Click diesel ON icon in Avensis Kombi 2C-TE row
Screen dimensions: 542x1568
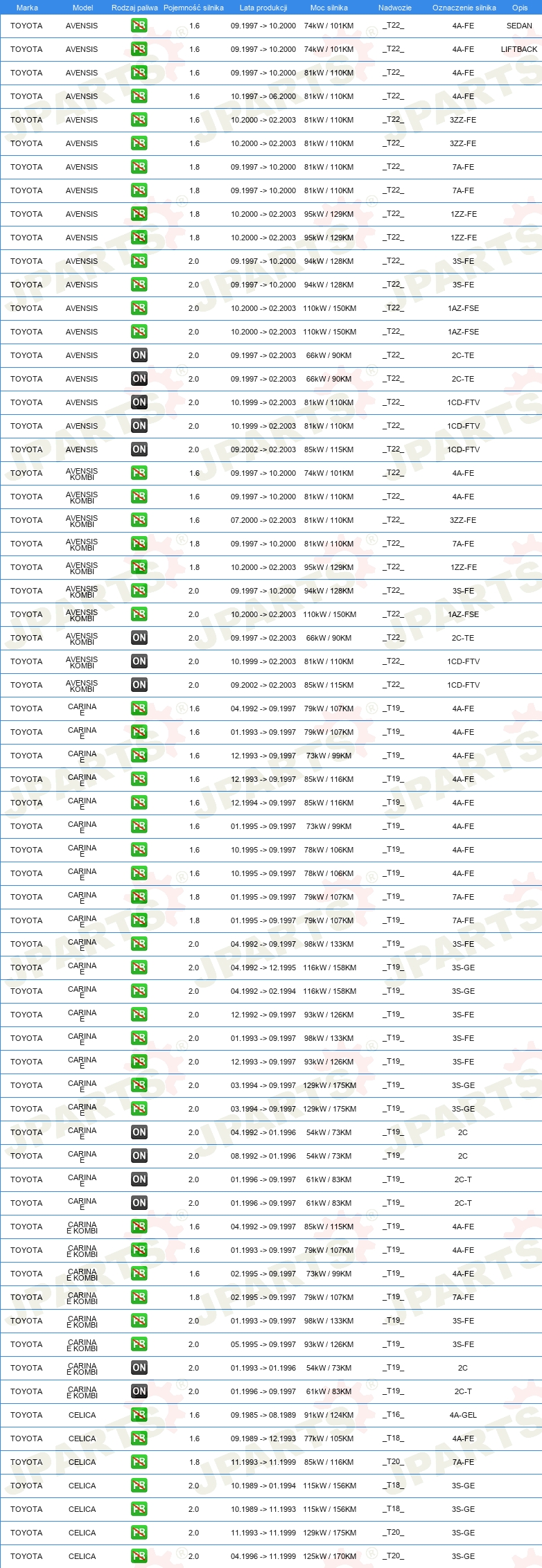(x=139, y=638)
